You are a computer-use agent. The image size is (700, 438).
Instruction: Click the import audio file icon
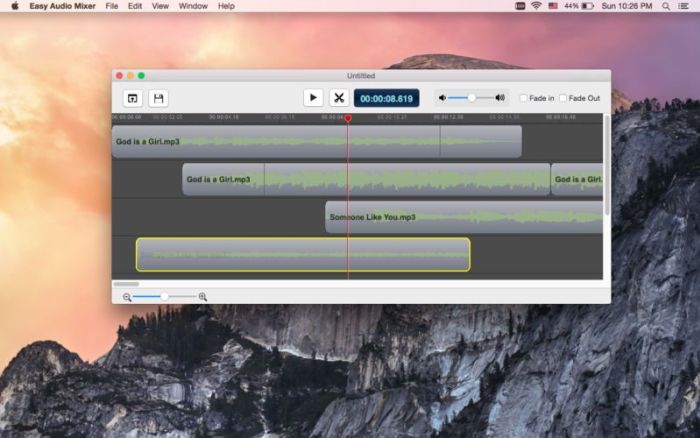click(x=133, y=98)
